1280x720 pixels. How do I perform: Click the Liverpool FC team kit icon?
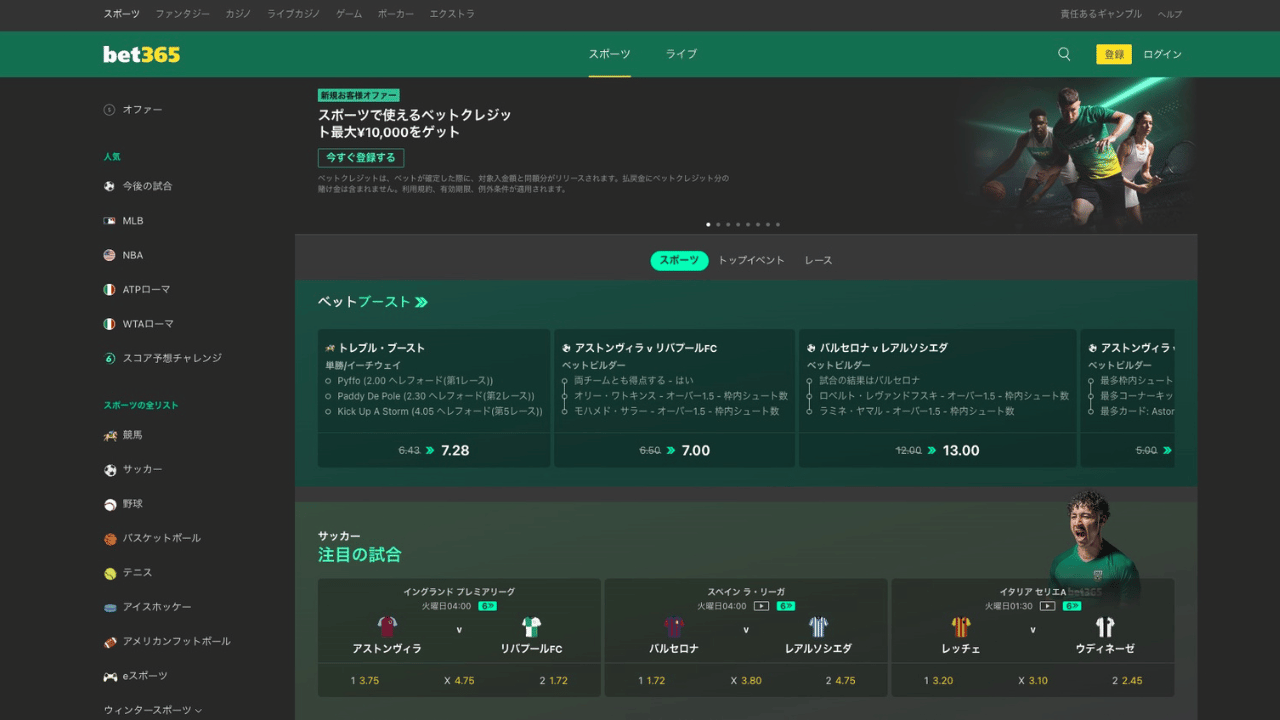(531, 627)
